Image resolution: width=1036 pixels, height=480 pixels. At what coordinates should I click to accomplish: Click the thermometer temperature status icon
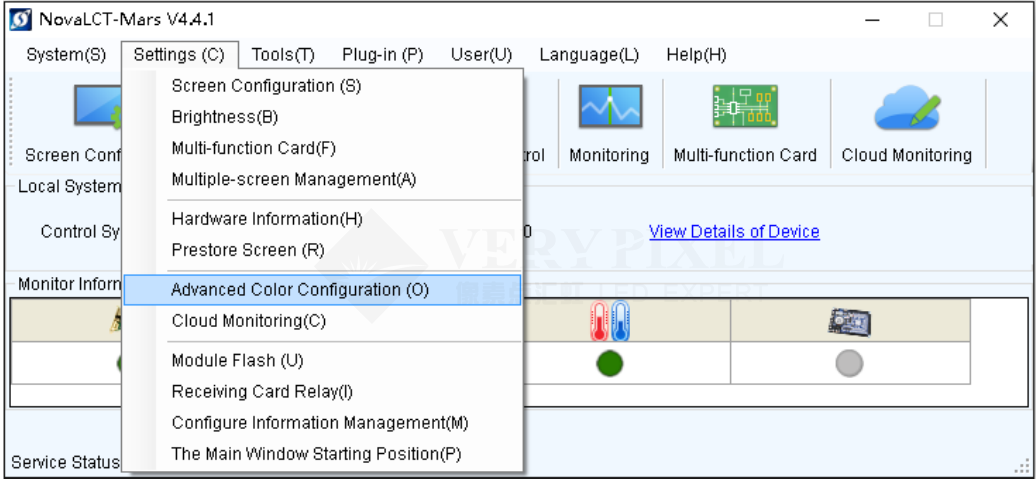(x=610, y=321)
